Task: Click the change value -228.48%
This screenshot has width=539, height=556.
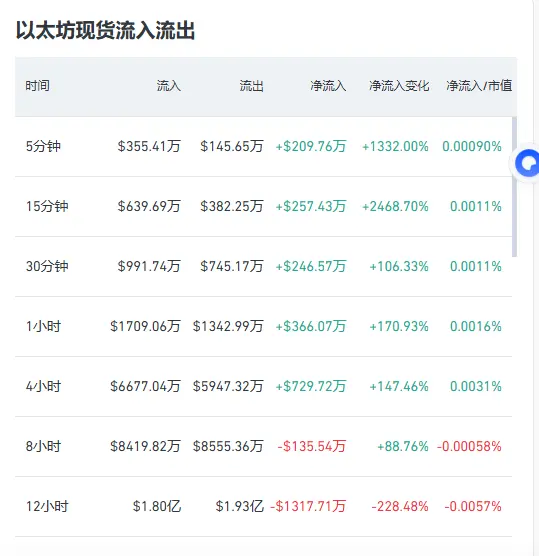Action: (400, 506)
